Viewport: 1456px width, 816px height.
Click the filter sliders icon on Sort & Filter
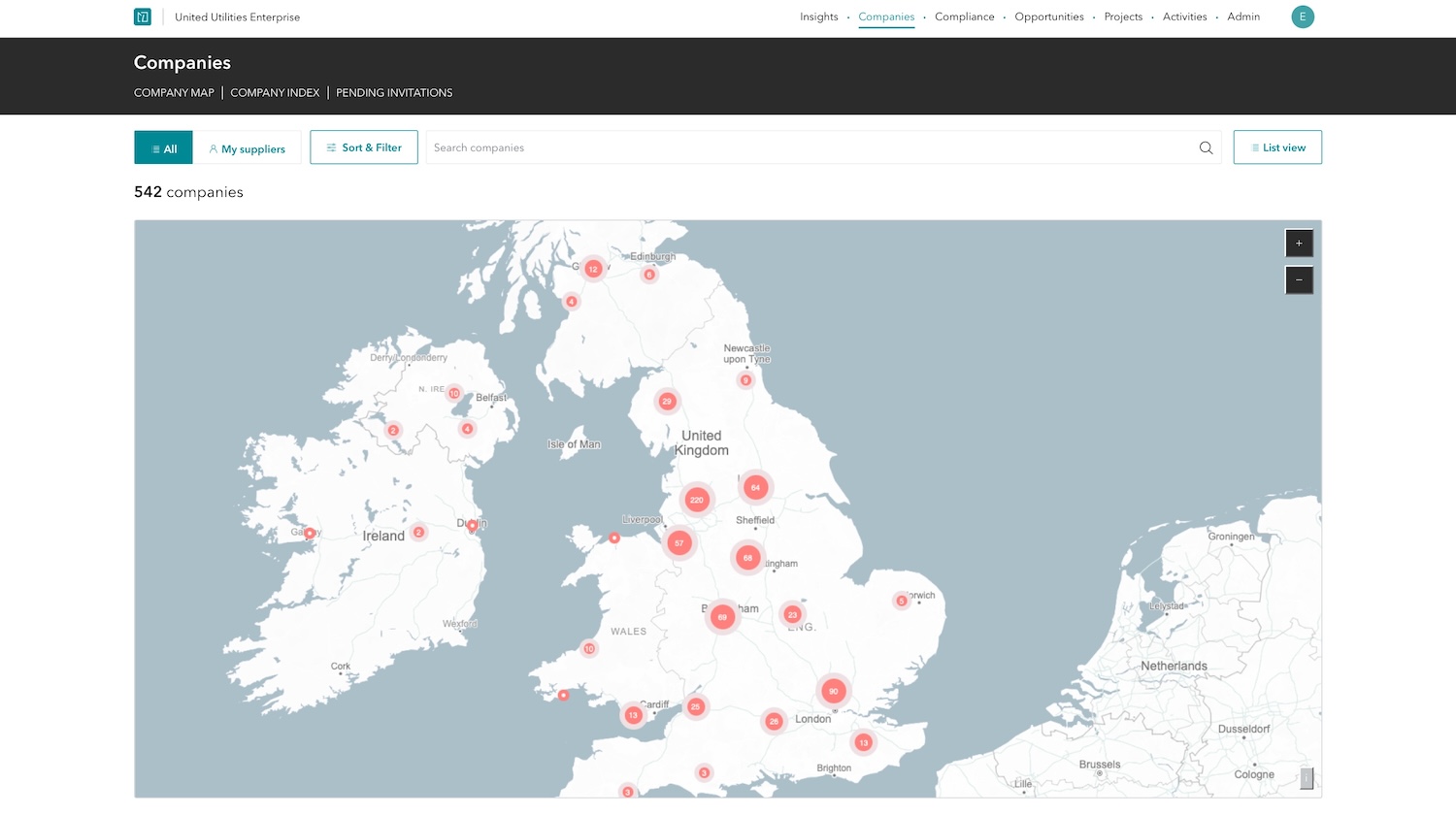pyautogui.click(x=331, y=147)
